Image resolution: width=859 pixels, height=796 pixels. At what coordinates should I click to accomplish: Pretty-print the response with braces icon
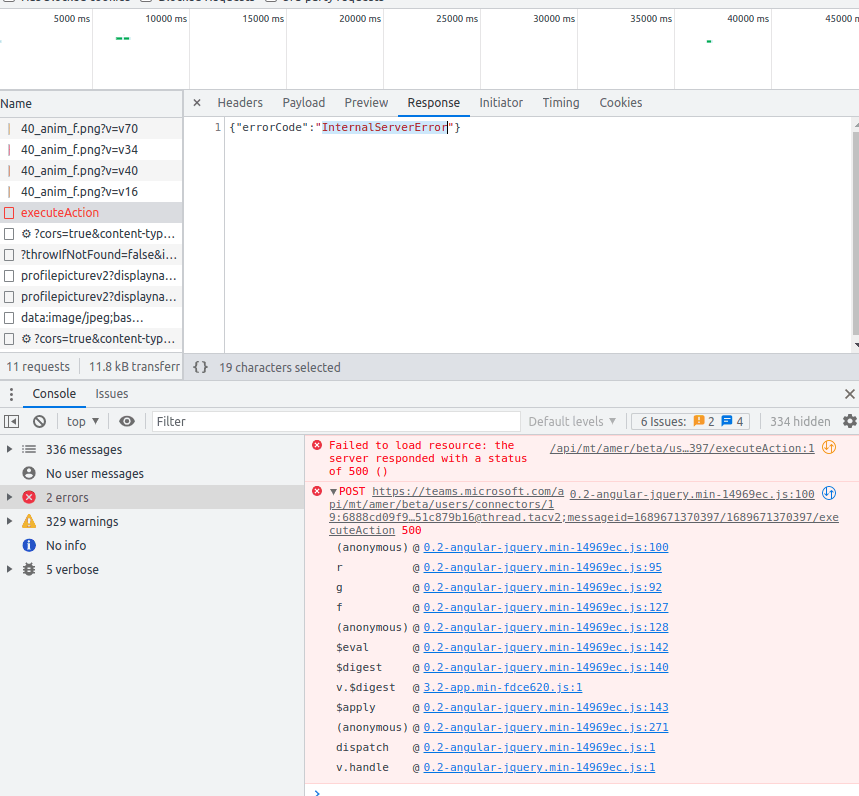pyautogui.click(x=201, y=367)
